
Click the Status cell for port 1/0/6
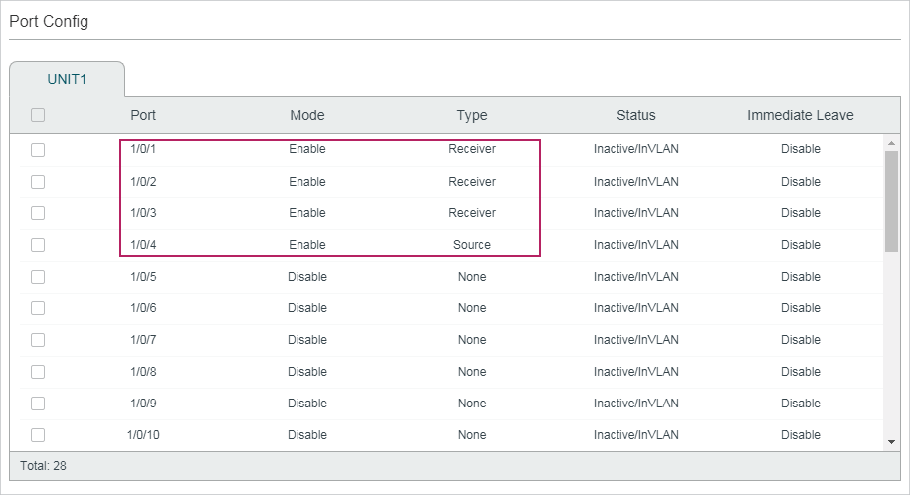pos(636,308)
